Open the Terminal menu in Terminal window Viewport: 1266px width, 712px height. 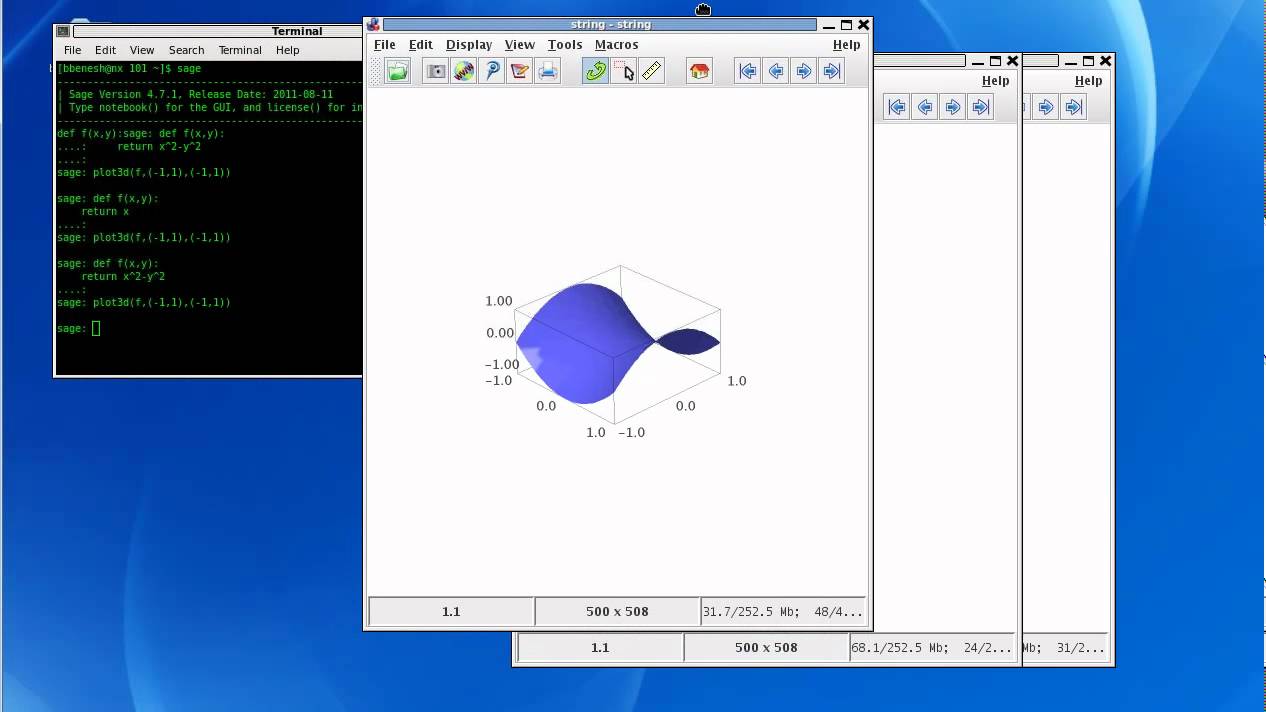(x=240, y=50)
